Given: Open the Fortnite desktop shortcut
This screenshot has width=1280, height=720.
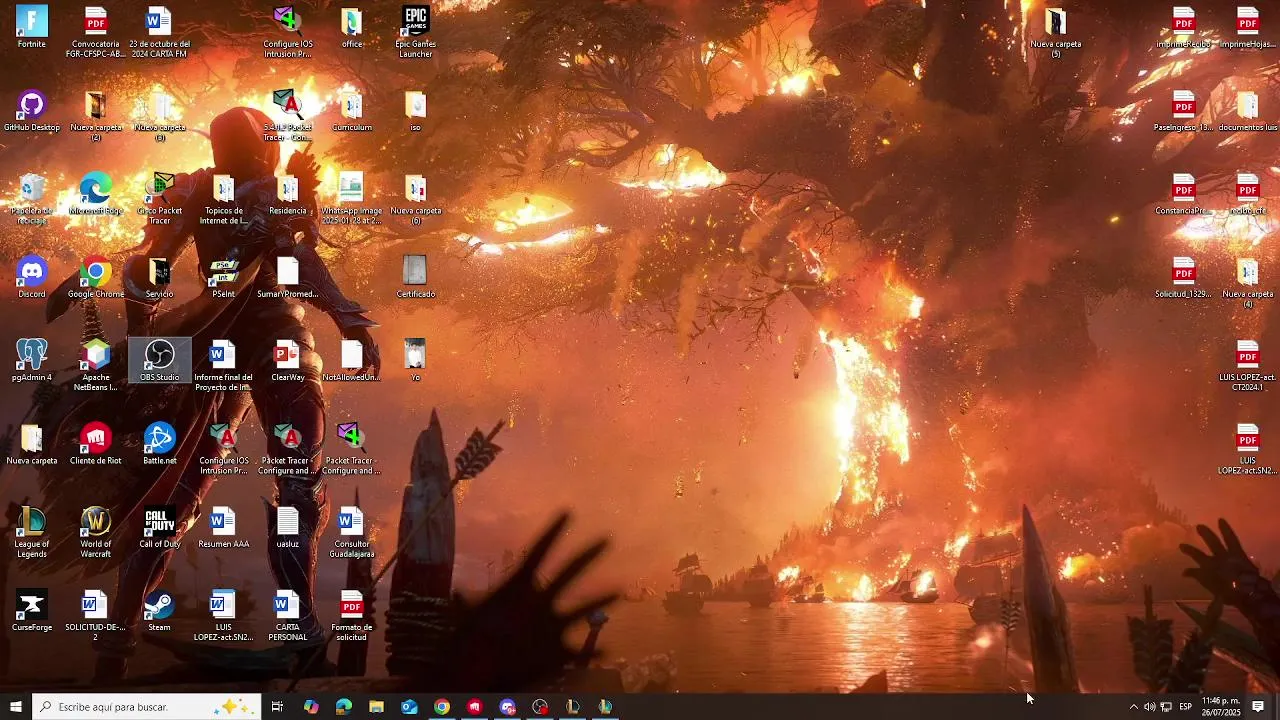Looking at the screenshot, I should (32, 27).
